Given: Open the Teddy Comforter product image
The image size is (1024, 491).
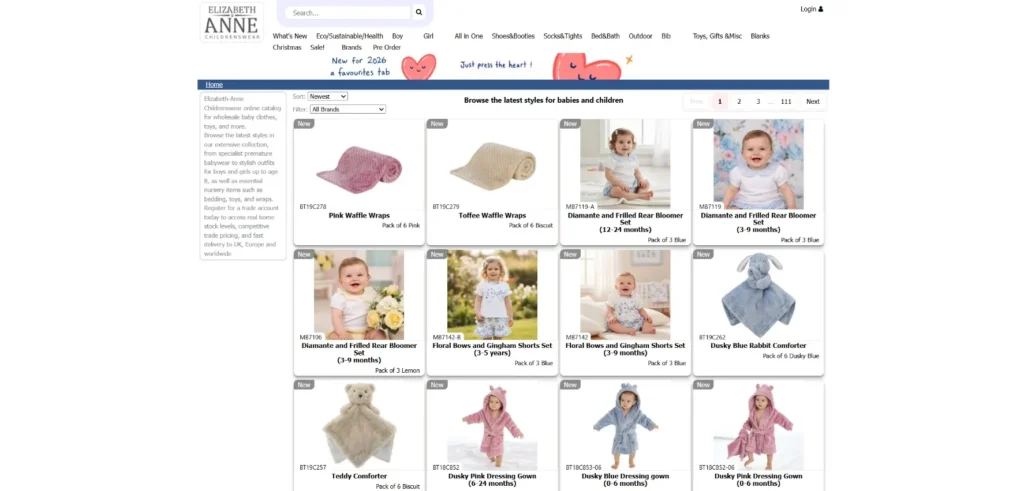Looking at the screenshot, I should pos(359,424).
